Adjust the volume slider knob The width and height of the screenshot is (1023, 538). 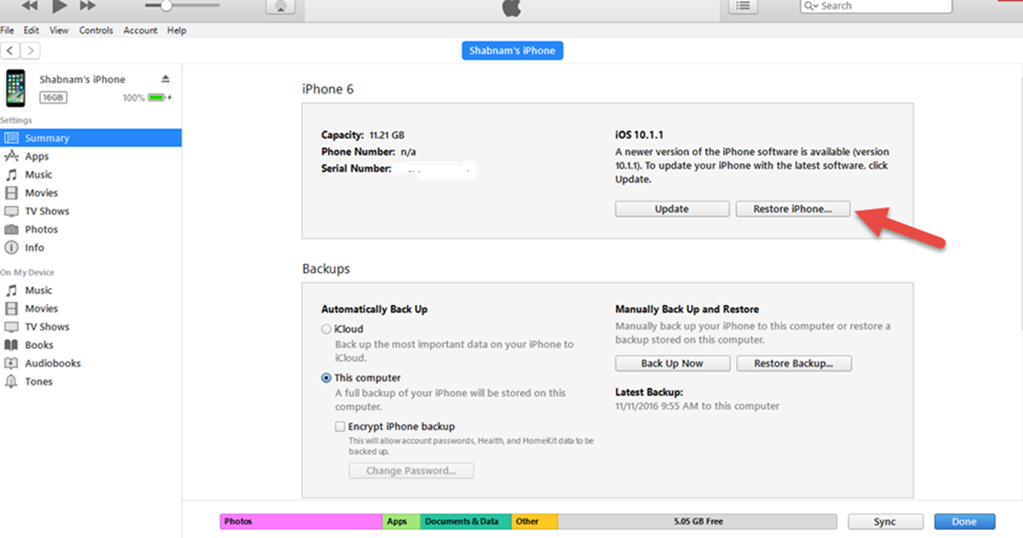(x=166, y=6)
